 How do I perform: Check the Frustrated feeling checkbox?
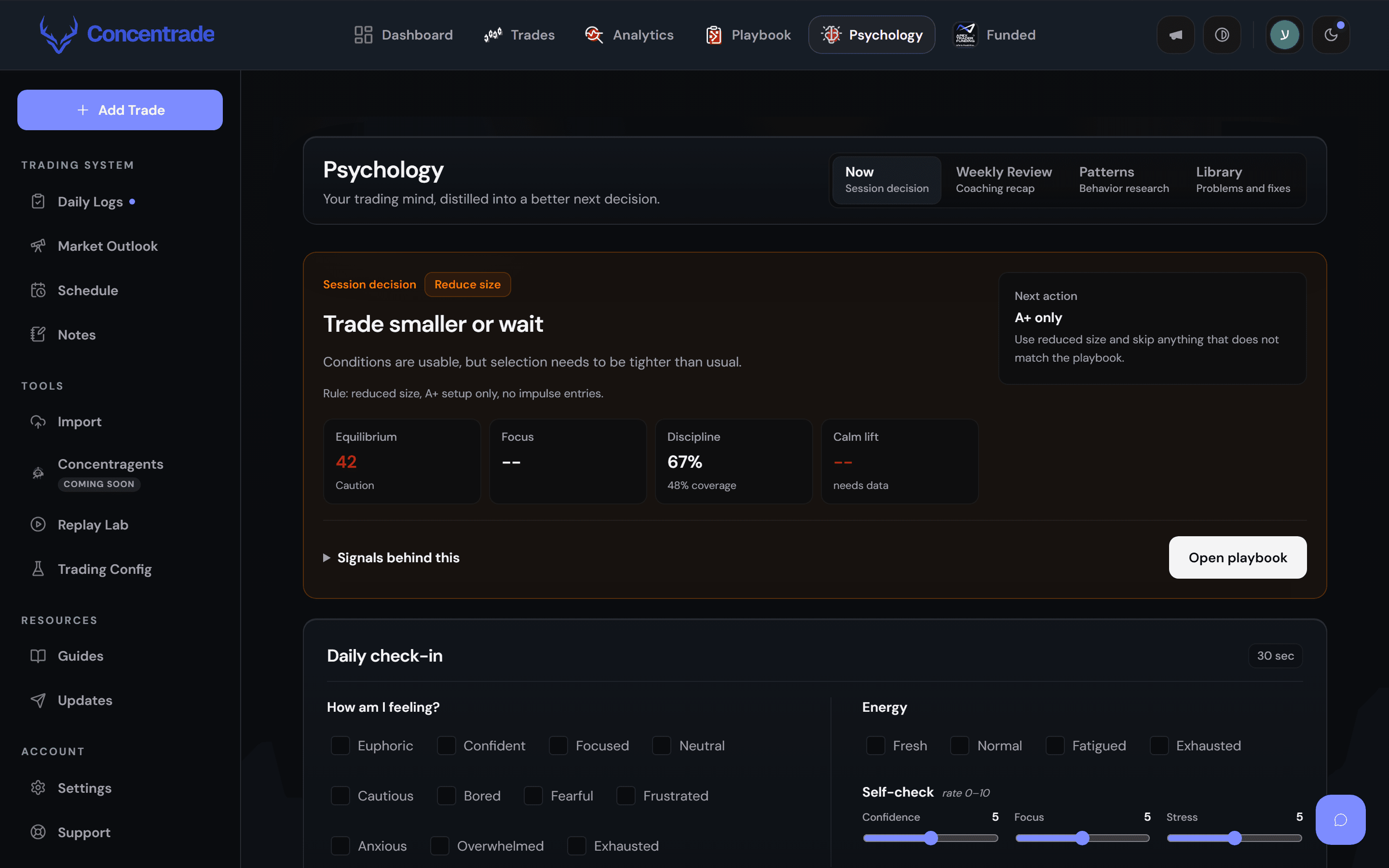[626, 796]
